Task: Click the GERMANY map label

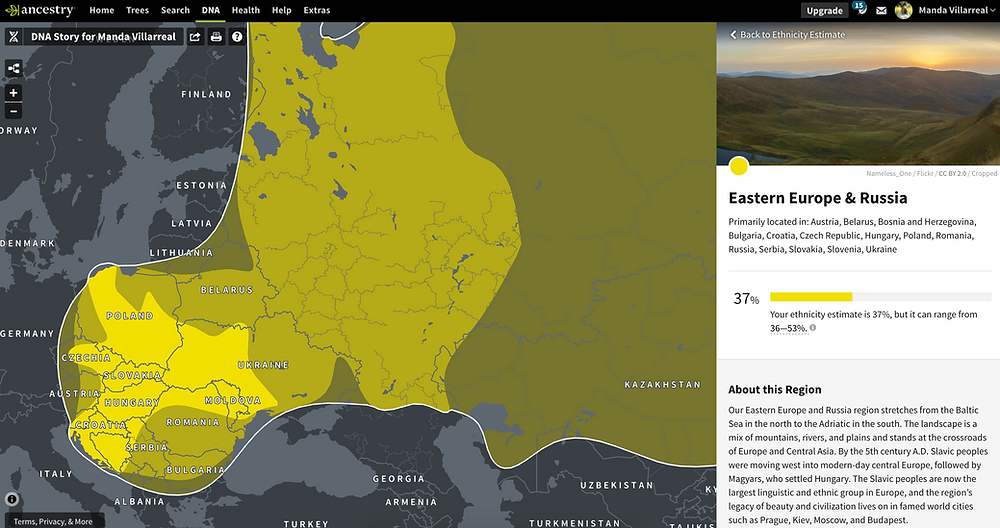Action: pos(27,334)
